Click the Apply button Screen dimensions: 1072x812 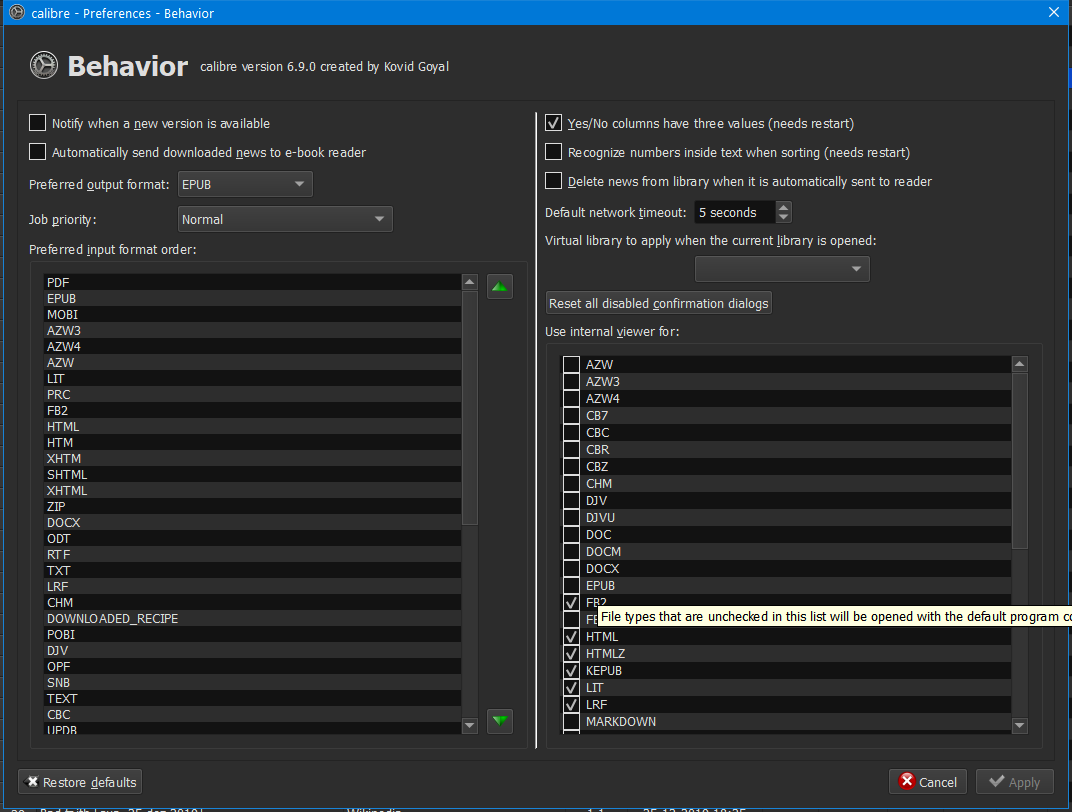coord(1015,782)
